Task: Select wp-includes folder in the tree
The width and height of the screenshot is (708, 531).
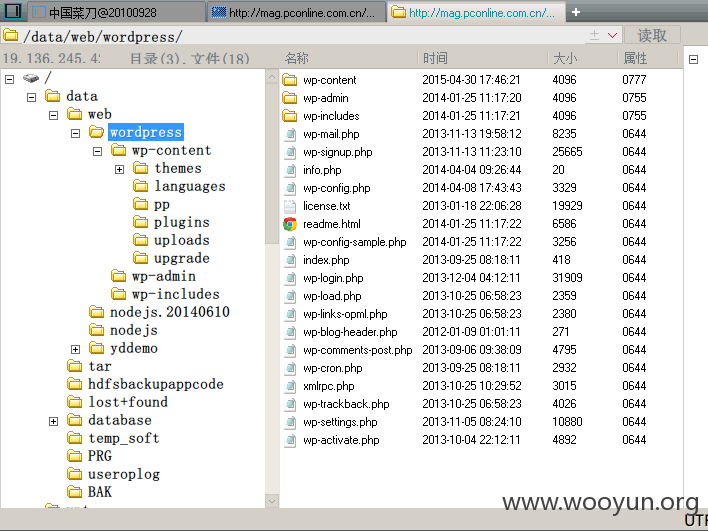Action: click(x=175, y=294)
